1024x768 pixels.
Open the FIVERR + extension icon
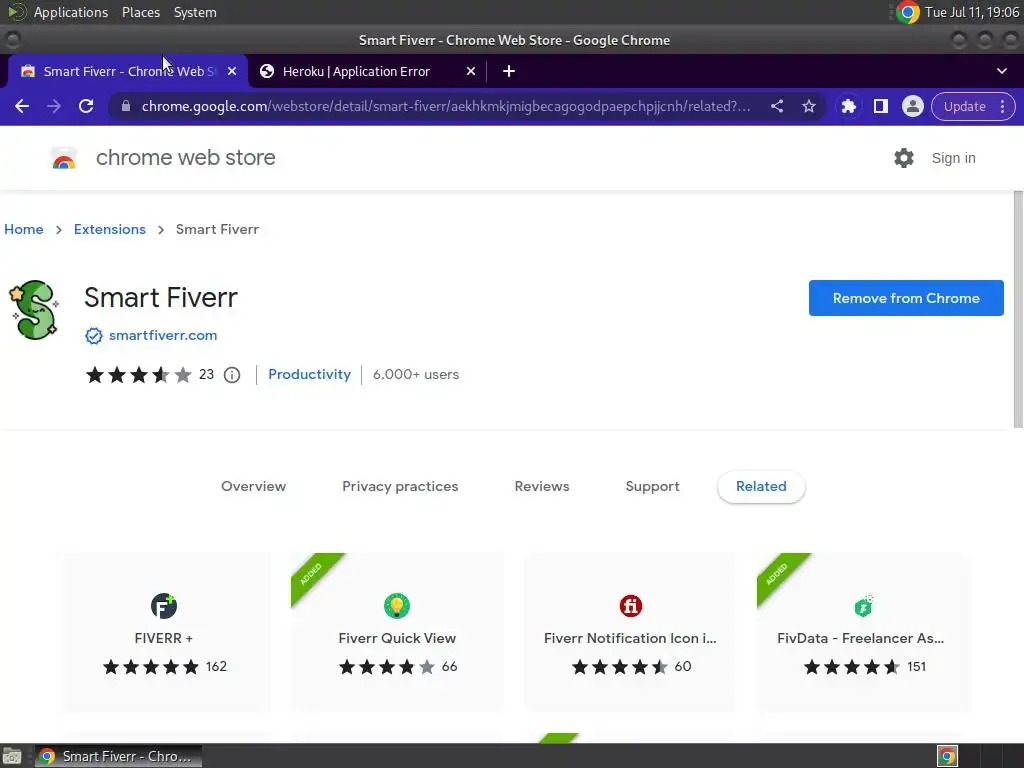click(x=164, y=606)
